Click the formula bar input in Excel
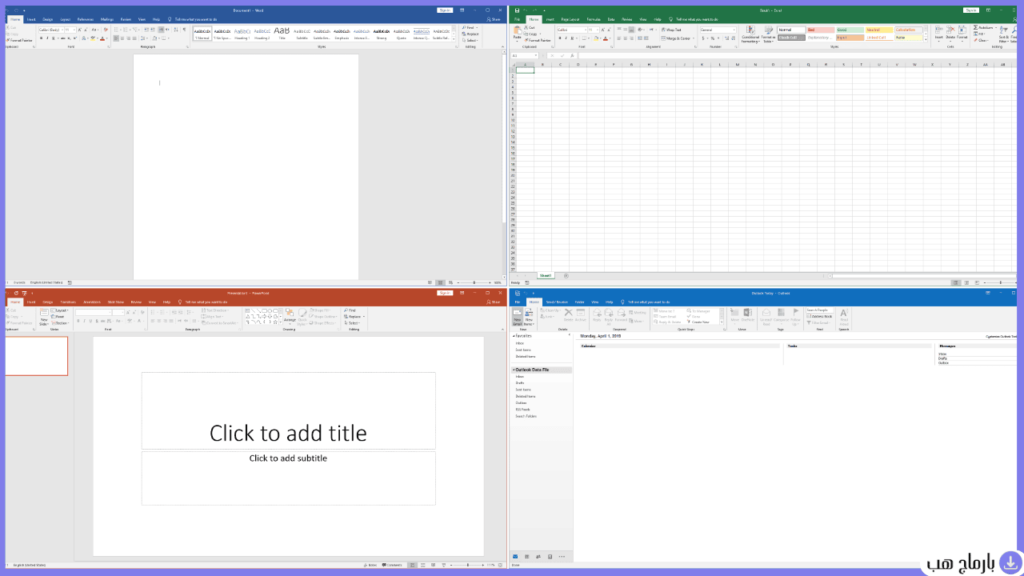This screenshot has width=1024, height=576. [797, 56]
